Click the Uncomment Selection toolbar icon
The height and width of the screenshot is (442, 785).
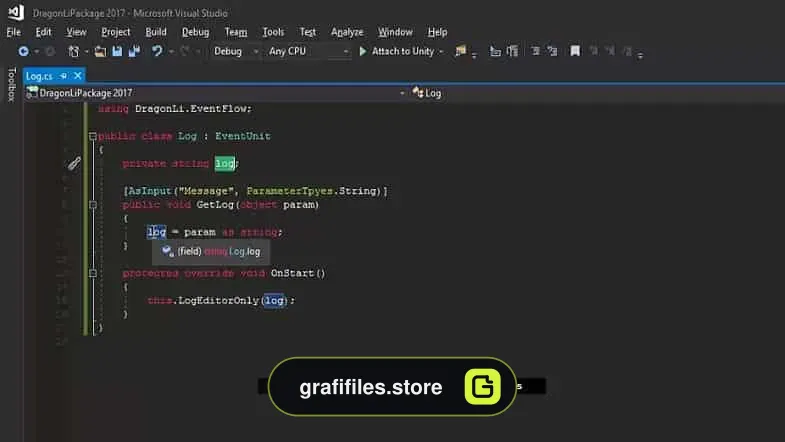pos(552,51)
